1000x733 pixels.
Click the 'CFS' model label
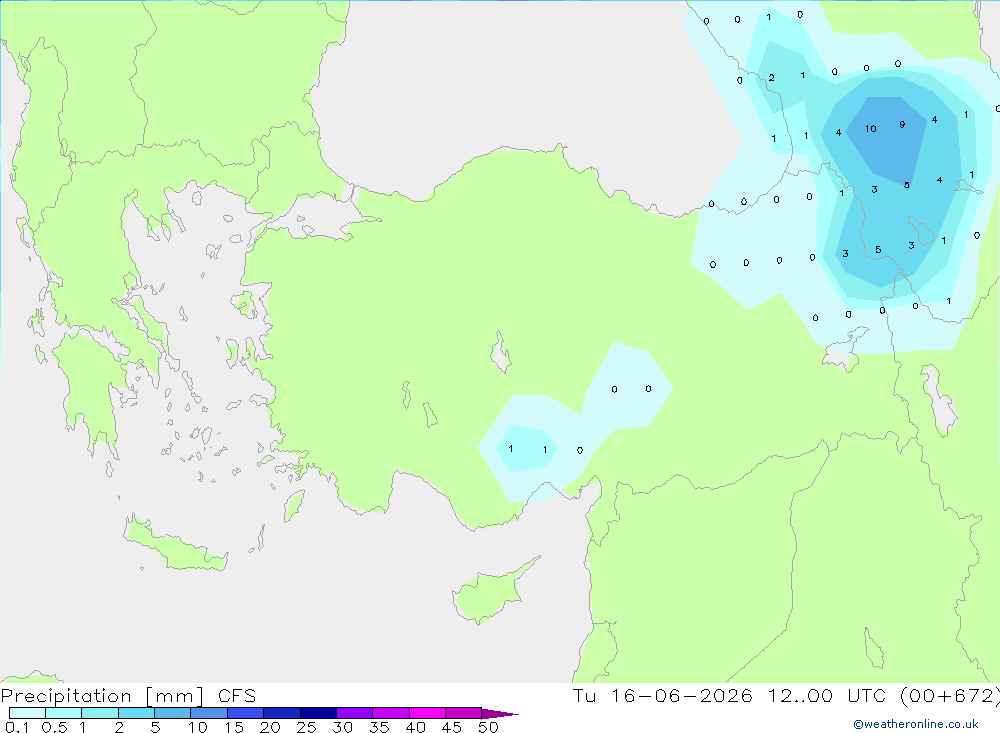237,696
